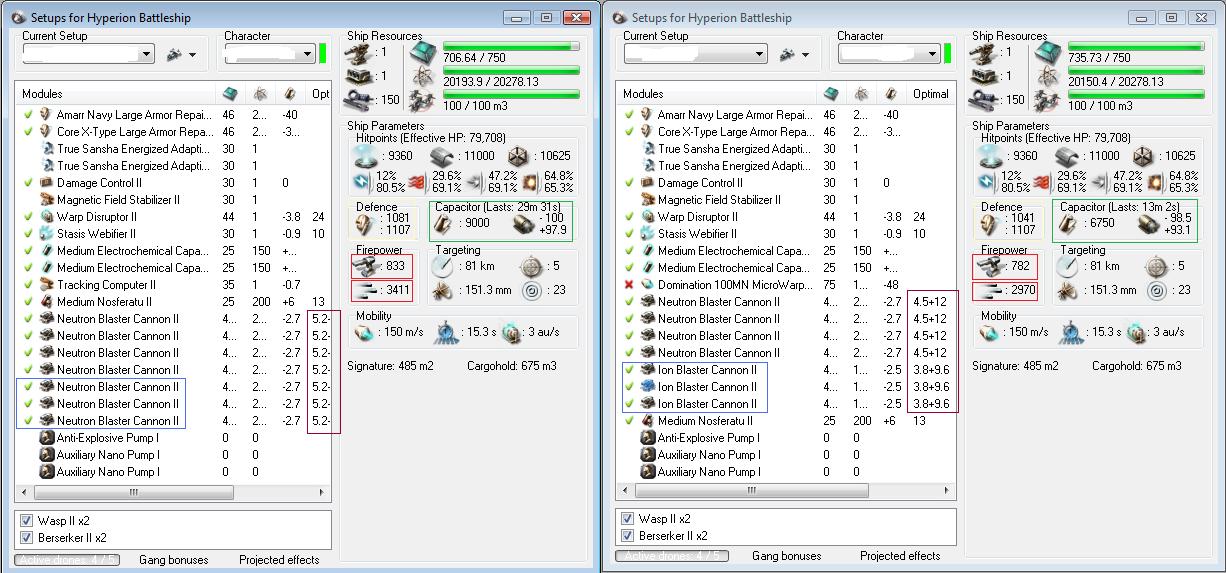Toggle Damage Control II status checkmark in left window
The width and height of the screenshot is (1226, 573).
pos(28,183)
